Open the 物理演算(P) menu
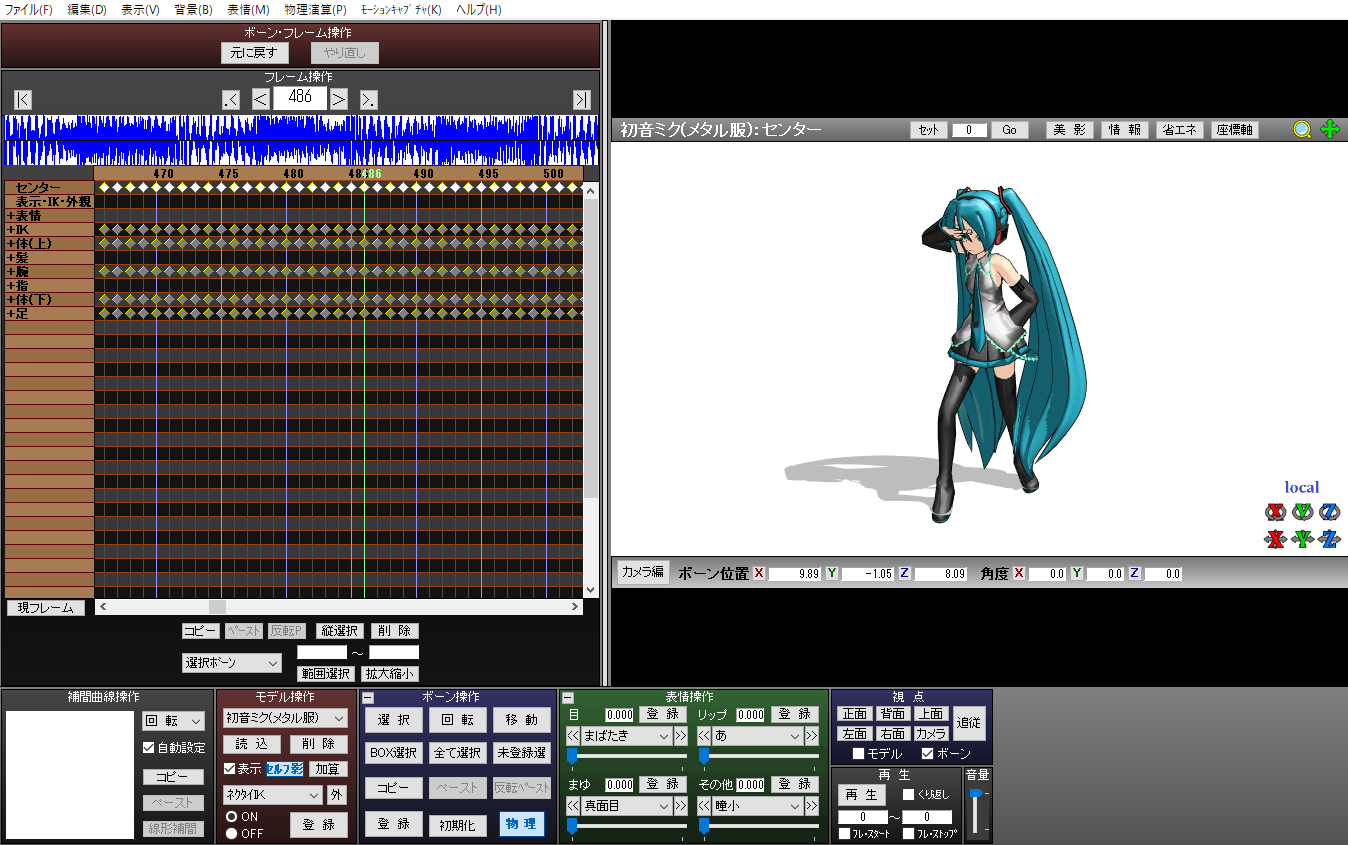1348x845 pixels. click(x=314, y=10)
